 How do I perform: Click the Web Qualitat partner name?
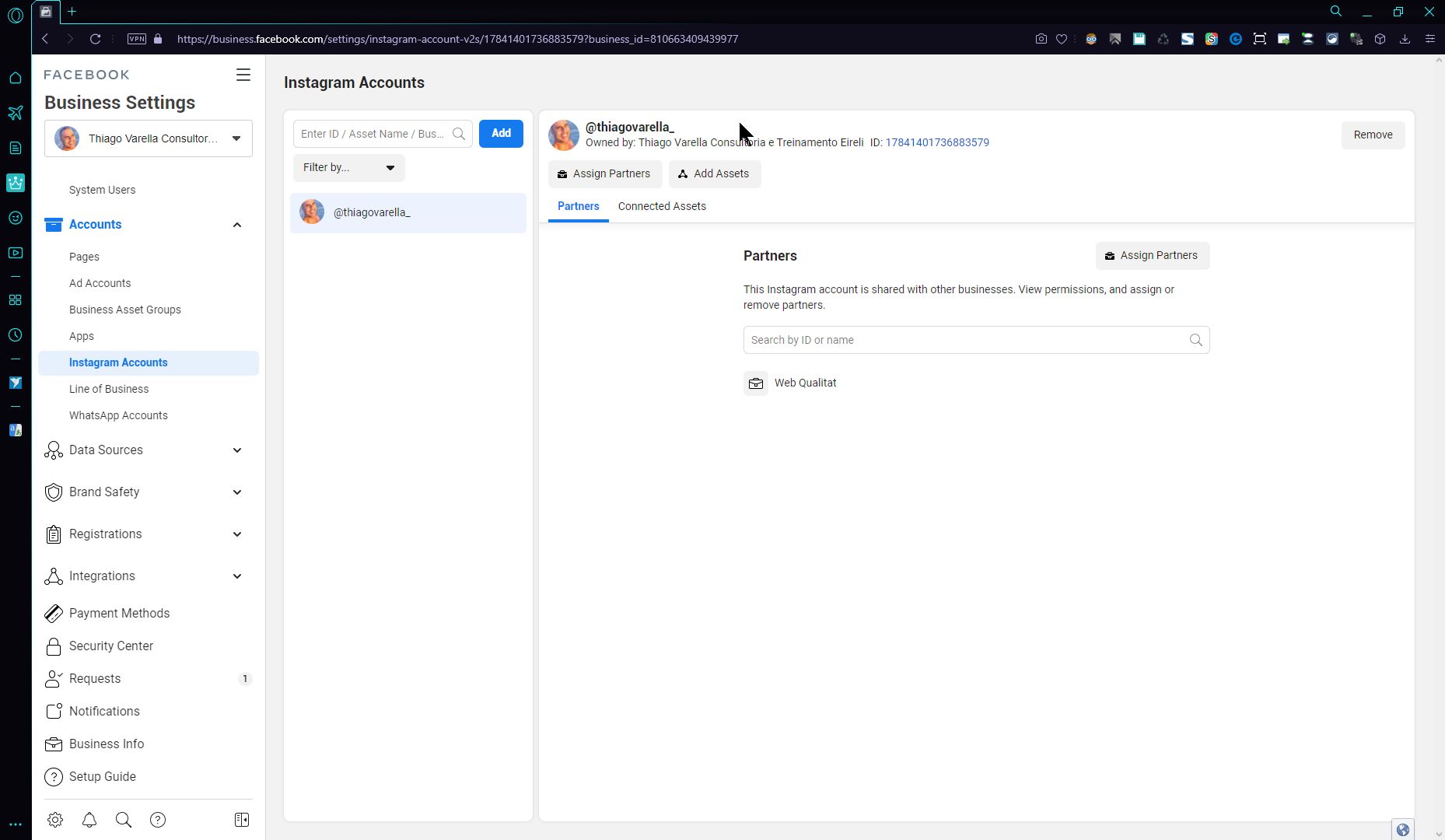[x=806, y=383]
